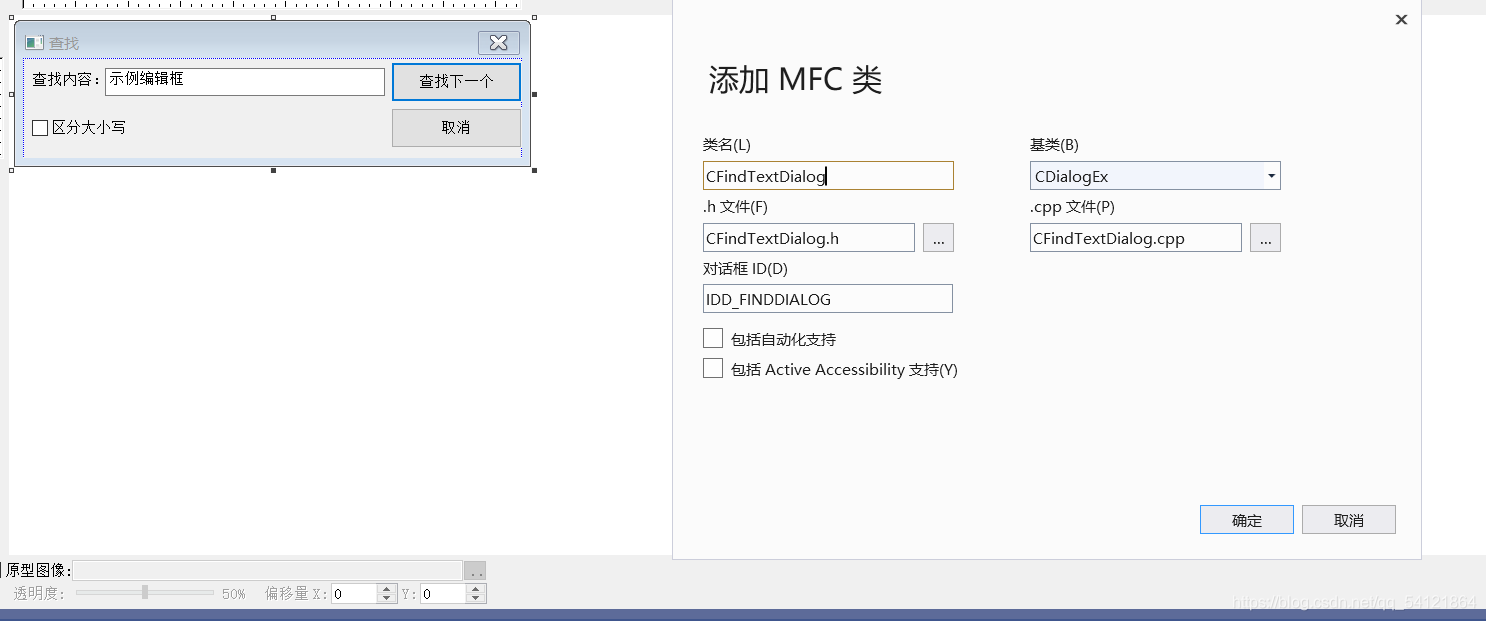Click the ".." icon beside the 原型图像 field

click(475, 570)
